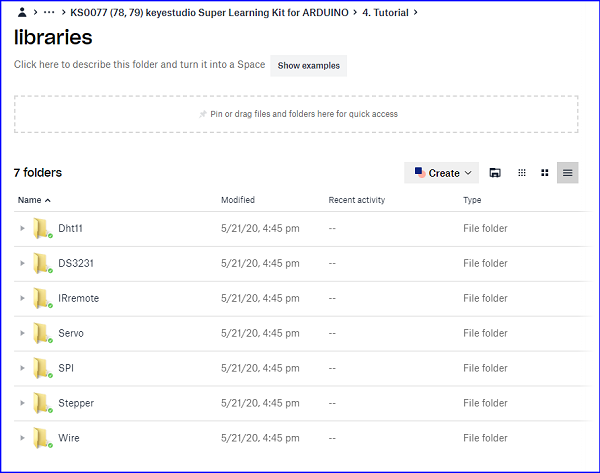Select the list view icon
Viewport: 600px width, 473px height.
567,173
